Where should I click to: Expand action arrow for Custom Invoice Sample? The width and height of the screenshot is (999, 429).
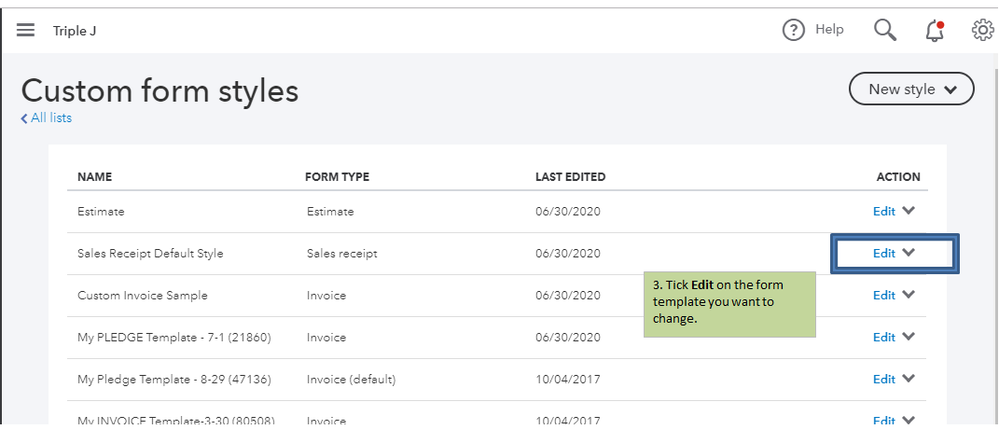[909, 295]
